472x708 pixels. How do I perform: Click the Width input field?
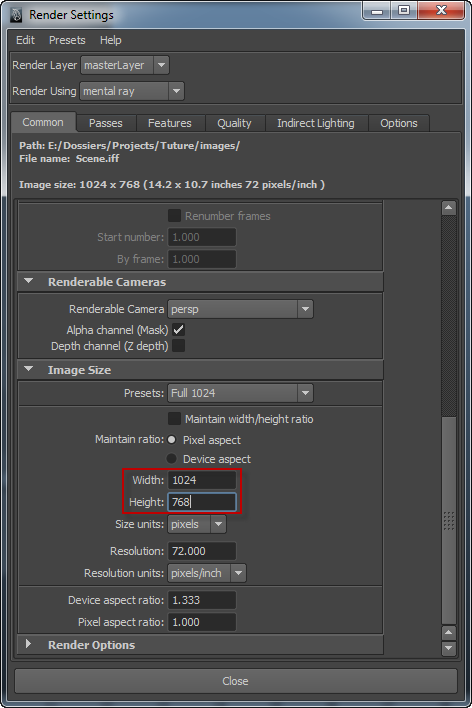click(202, 480)
